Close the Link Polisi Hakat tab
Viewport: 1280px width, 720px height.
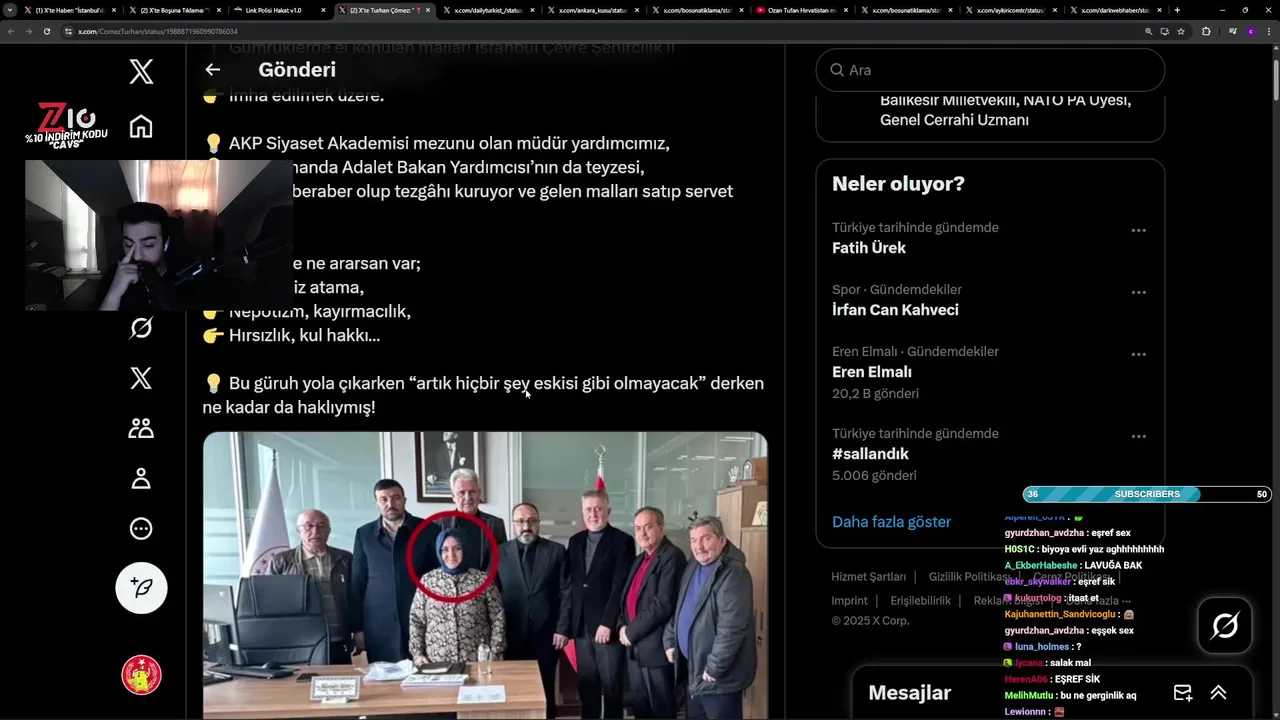[324, 10]
